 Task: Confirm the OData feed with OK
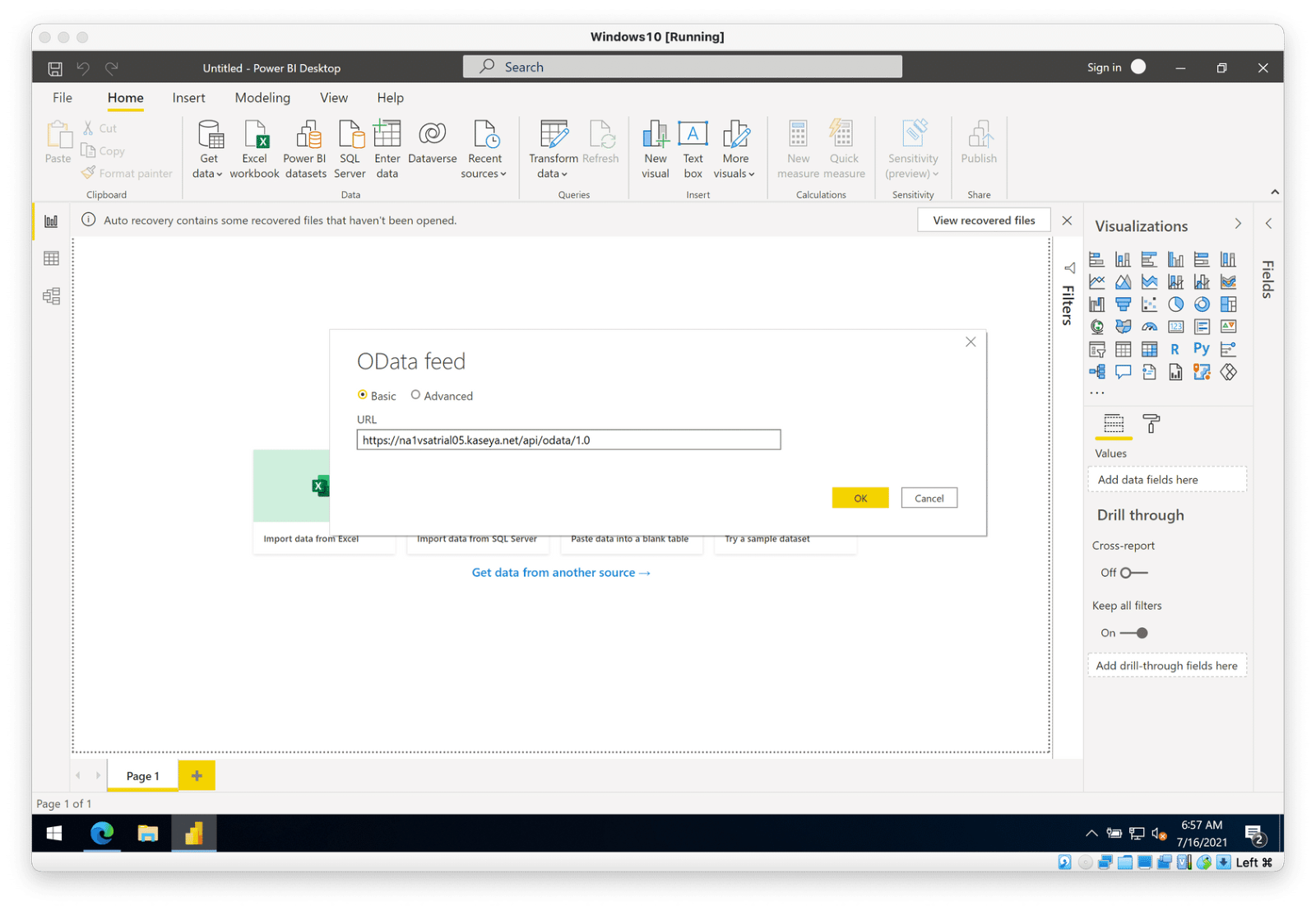pos(860,498)
